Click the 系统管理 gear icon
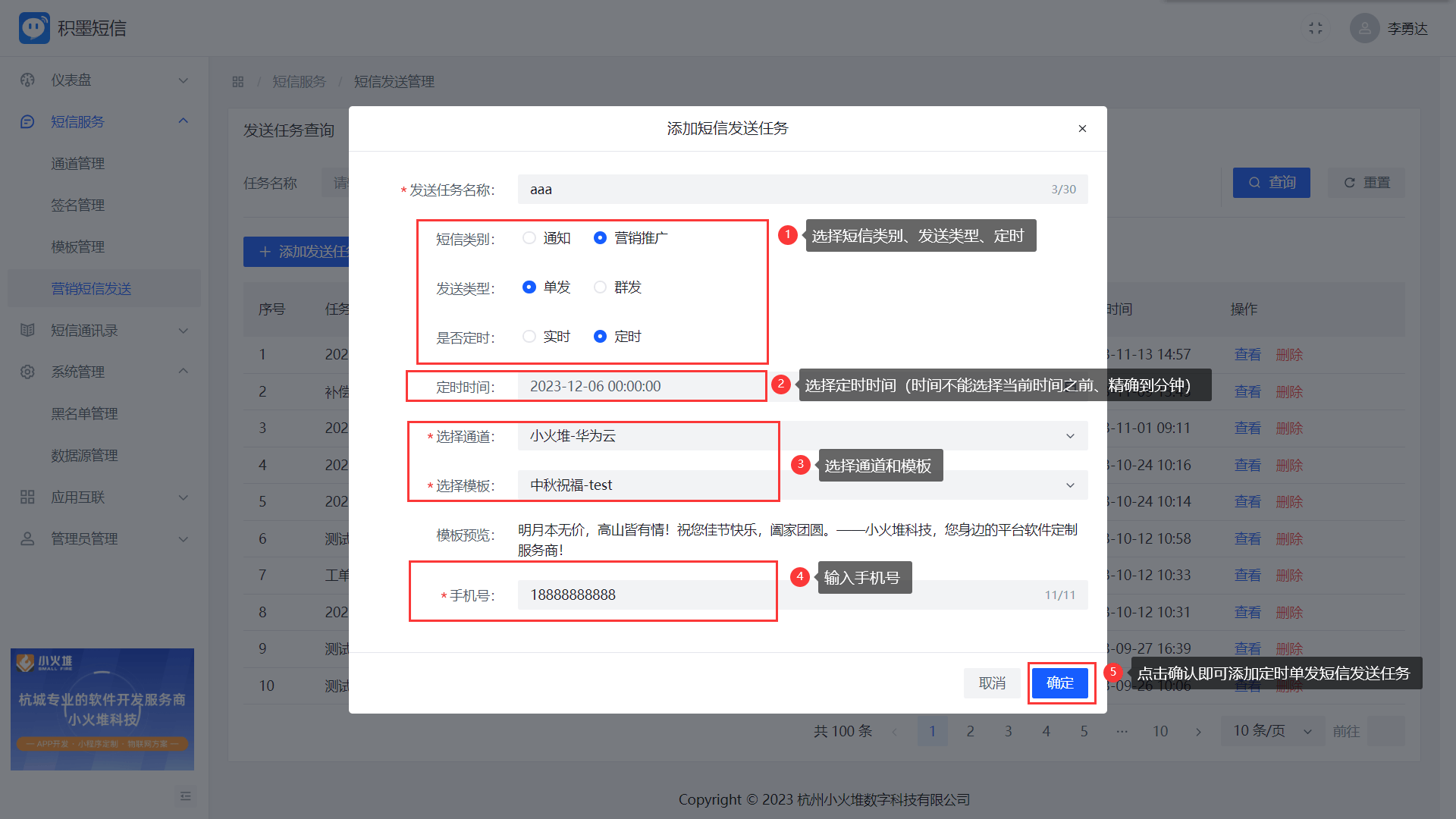 (27, 372)
